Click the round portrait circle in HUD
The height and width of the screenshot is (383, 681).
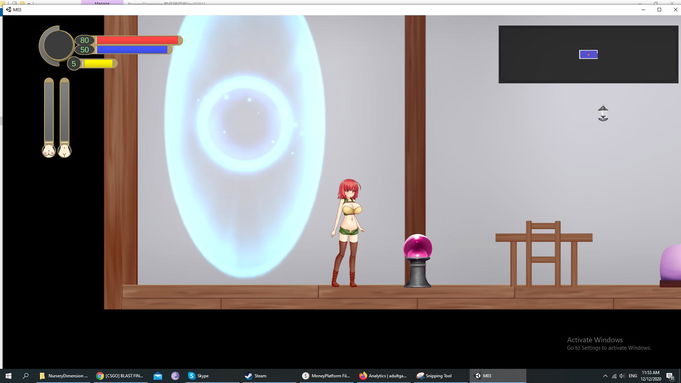click(57, 46)
